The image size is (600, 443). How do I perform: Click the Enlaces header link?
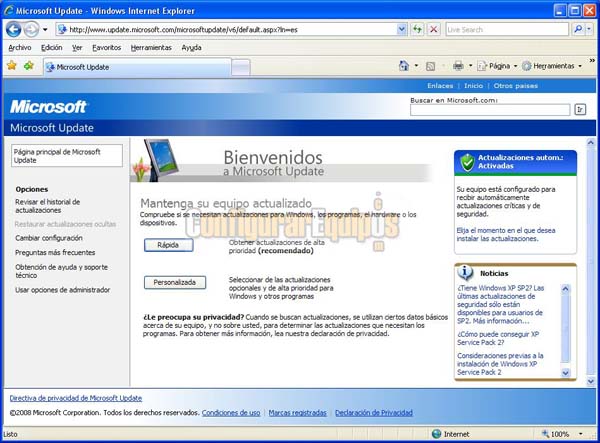pos(440,86)
